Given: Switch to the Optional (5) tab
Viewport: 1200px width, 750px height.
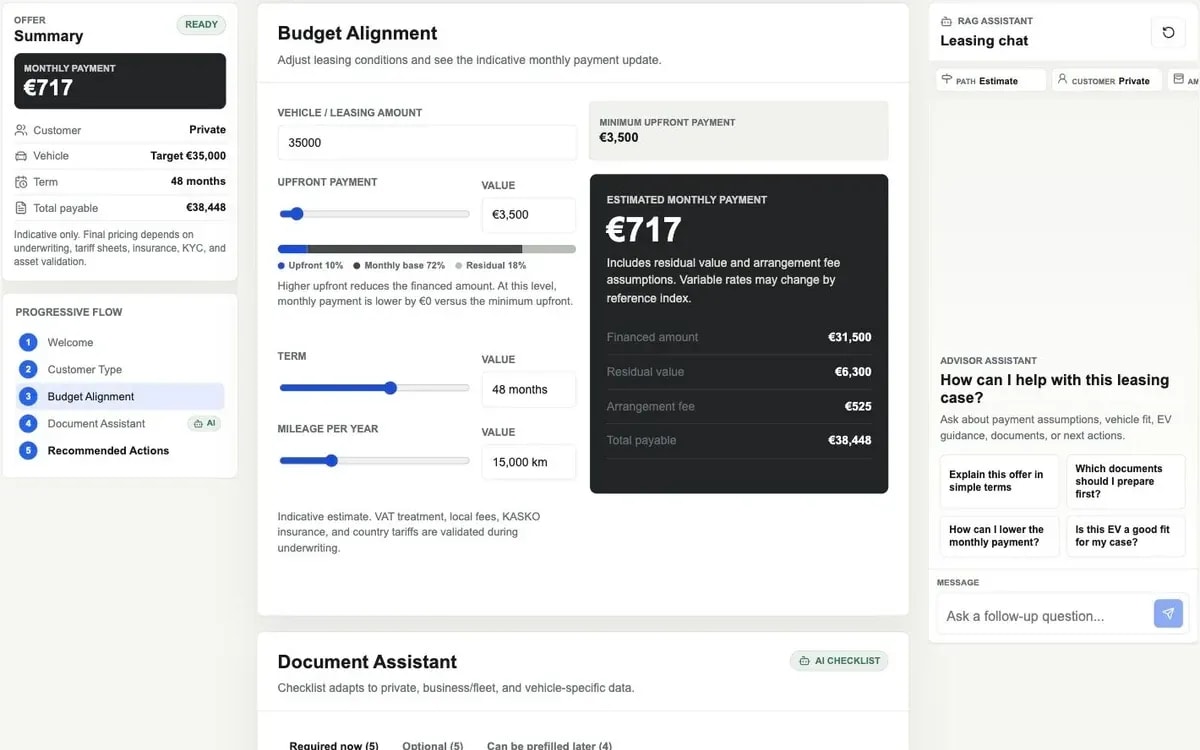Looking at the screenshot, I should click(432, 745).
